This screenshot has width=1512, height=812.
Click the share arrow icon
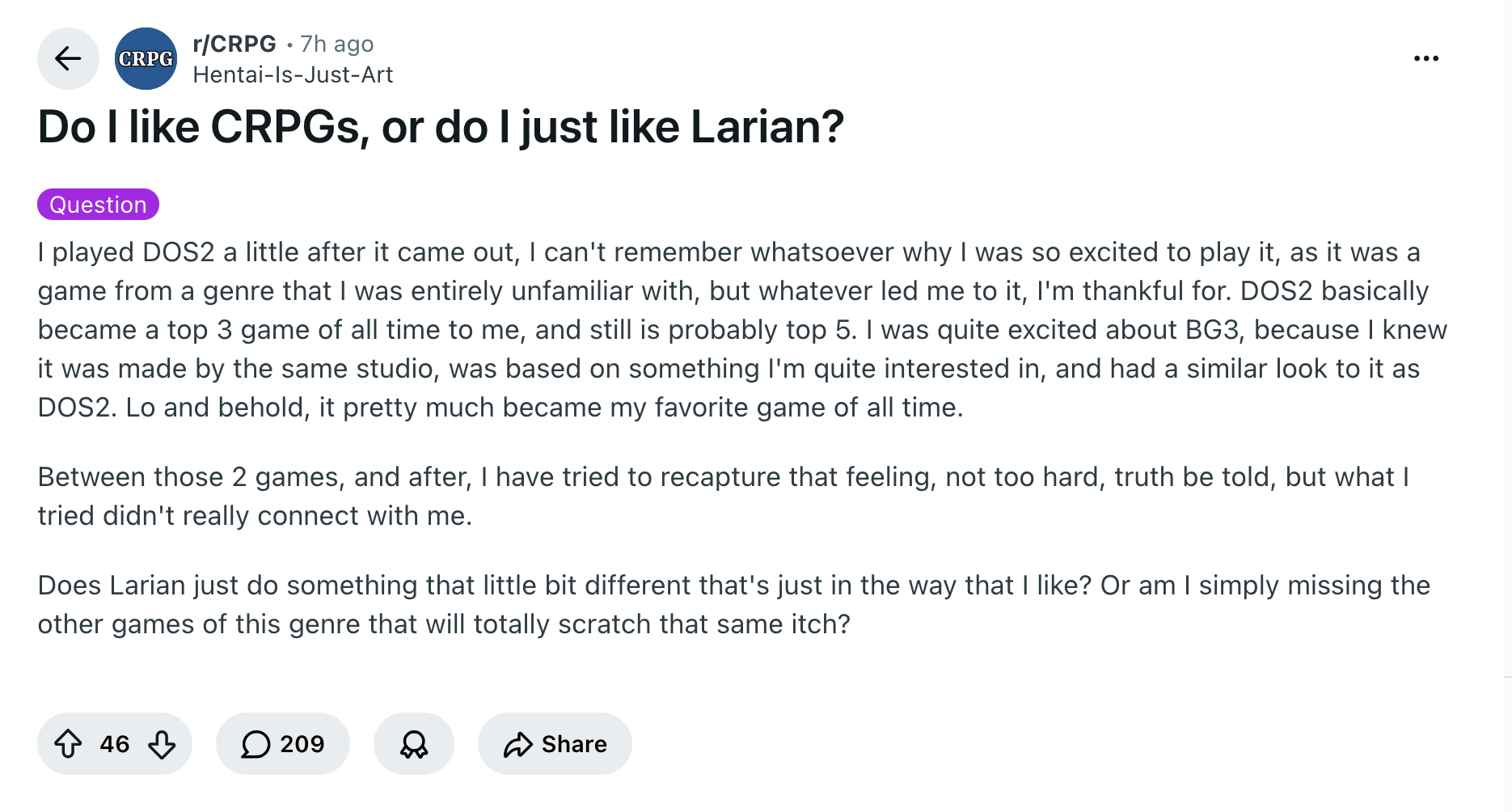click(x=517, y=743)
